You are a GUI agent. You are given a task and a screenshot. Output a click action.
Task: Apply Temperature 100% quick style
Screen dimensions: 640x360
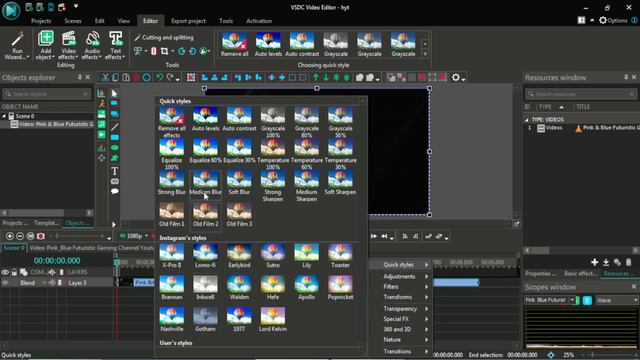click(273, 154)
